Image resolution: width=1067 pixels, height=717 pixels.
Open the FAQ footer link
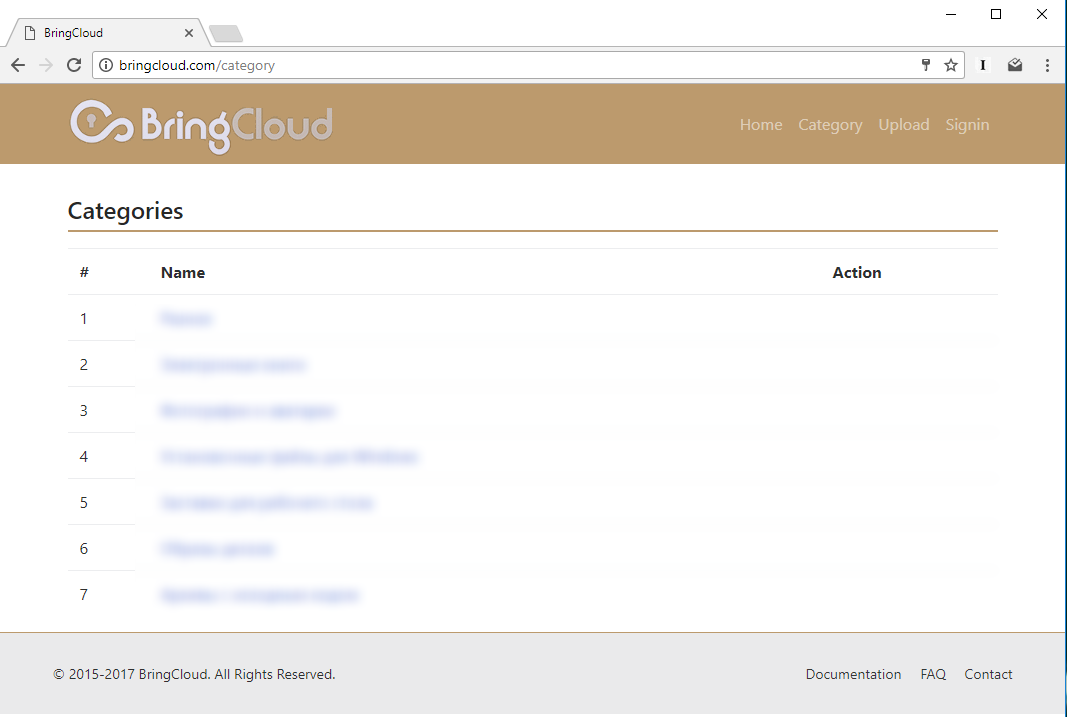pos(933,674)
